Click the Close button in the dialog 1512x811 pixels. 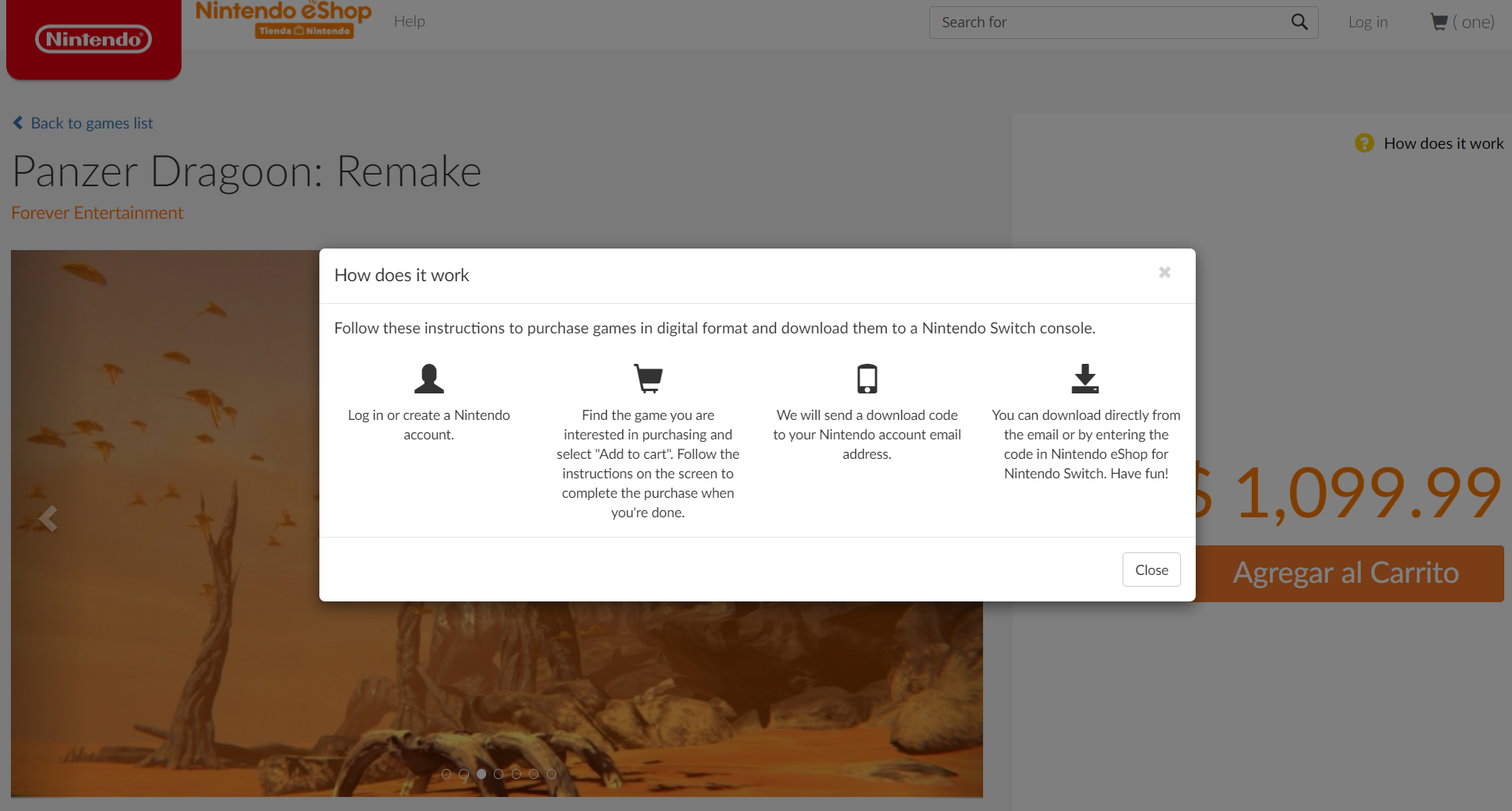tap(1151, 569)
